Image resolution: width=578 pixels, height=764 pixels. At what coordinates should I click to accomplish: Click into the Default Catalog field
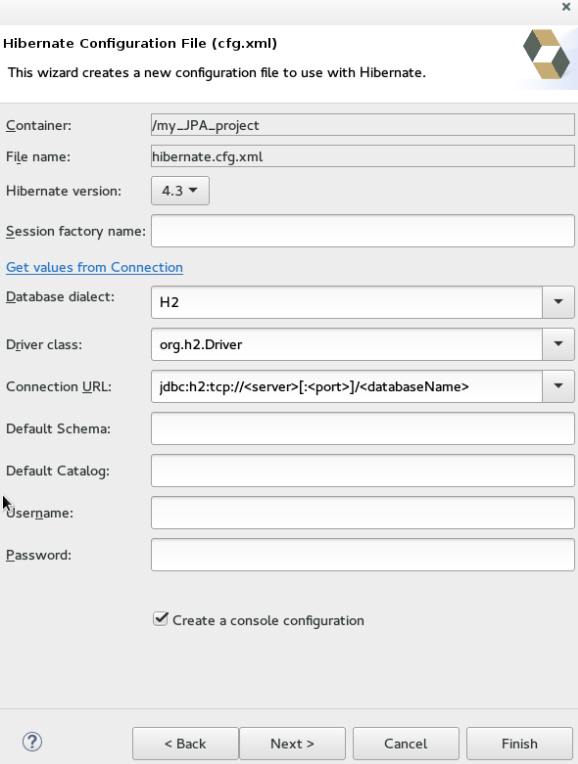[363, 470]
